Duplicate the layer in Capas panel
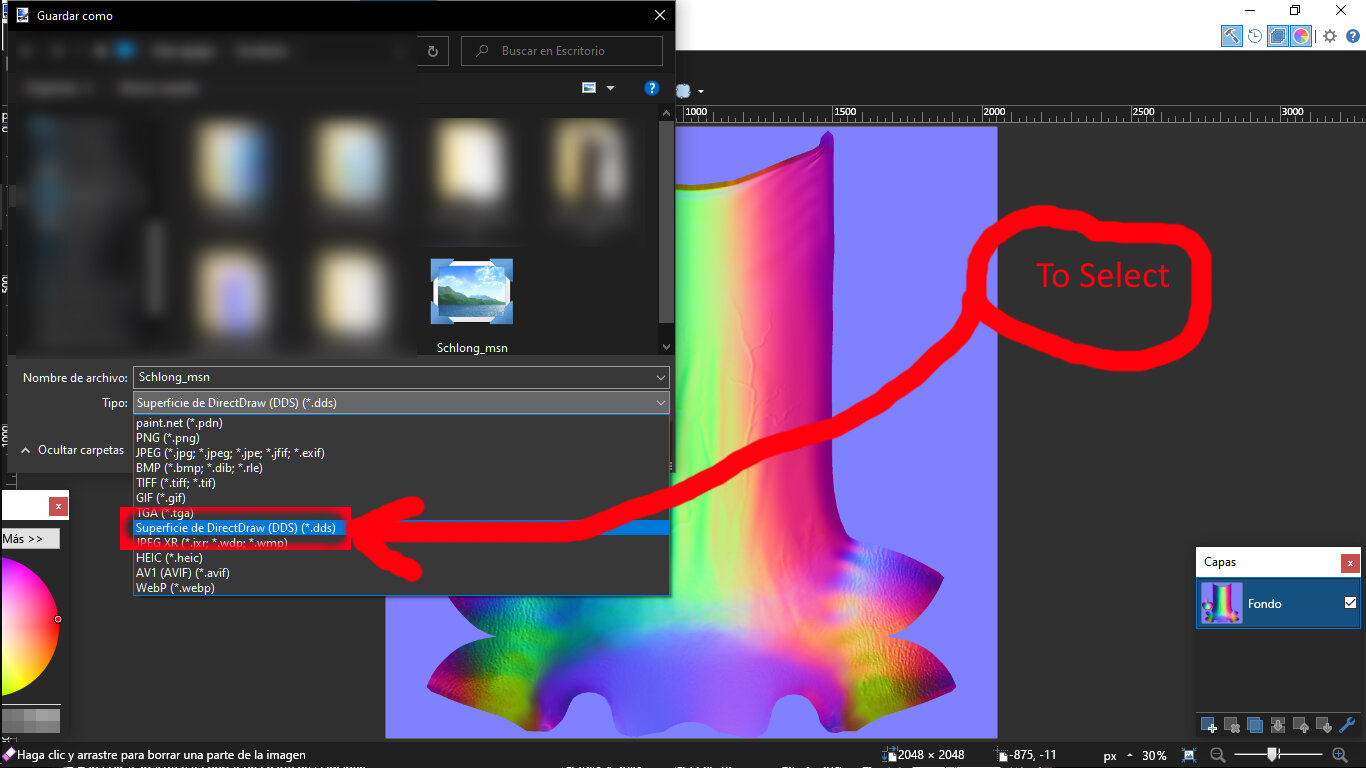The height and width of the screenshot is (768, 1366). point(1255,725)
